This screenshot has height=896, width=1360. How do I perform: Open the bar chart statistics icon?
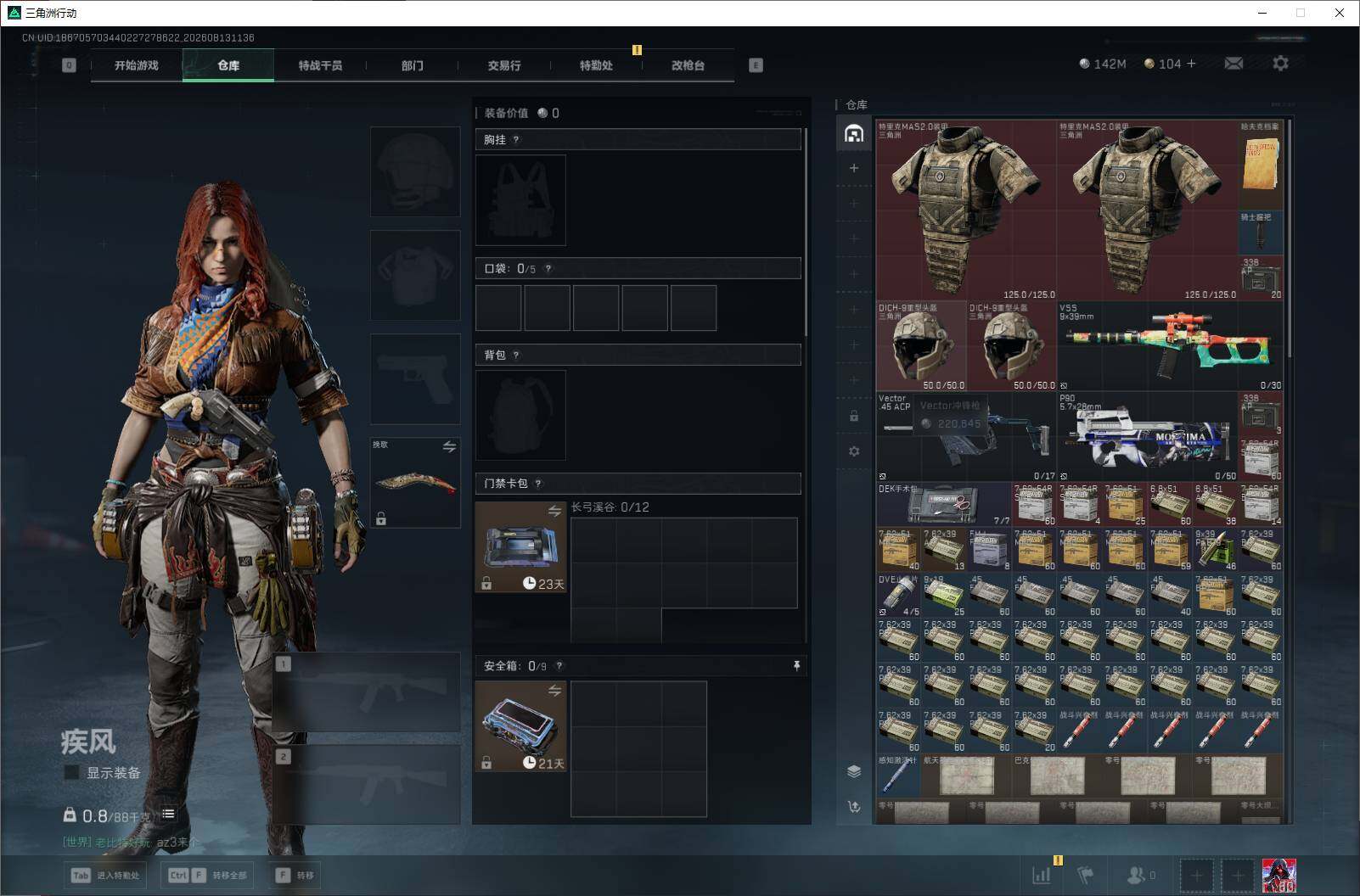[1041, 875]
